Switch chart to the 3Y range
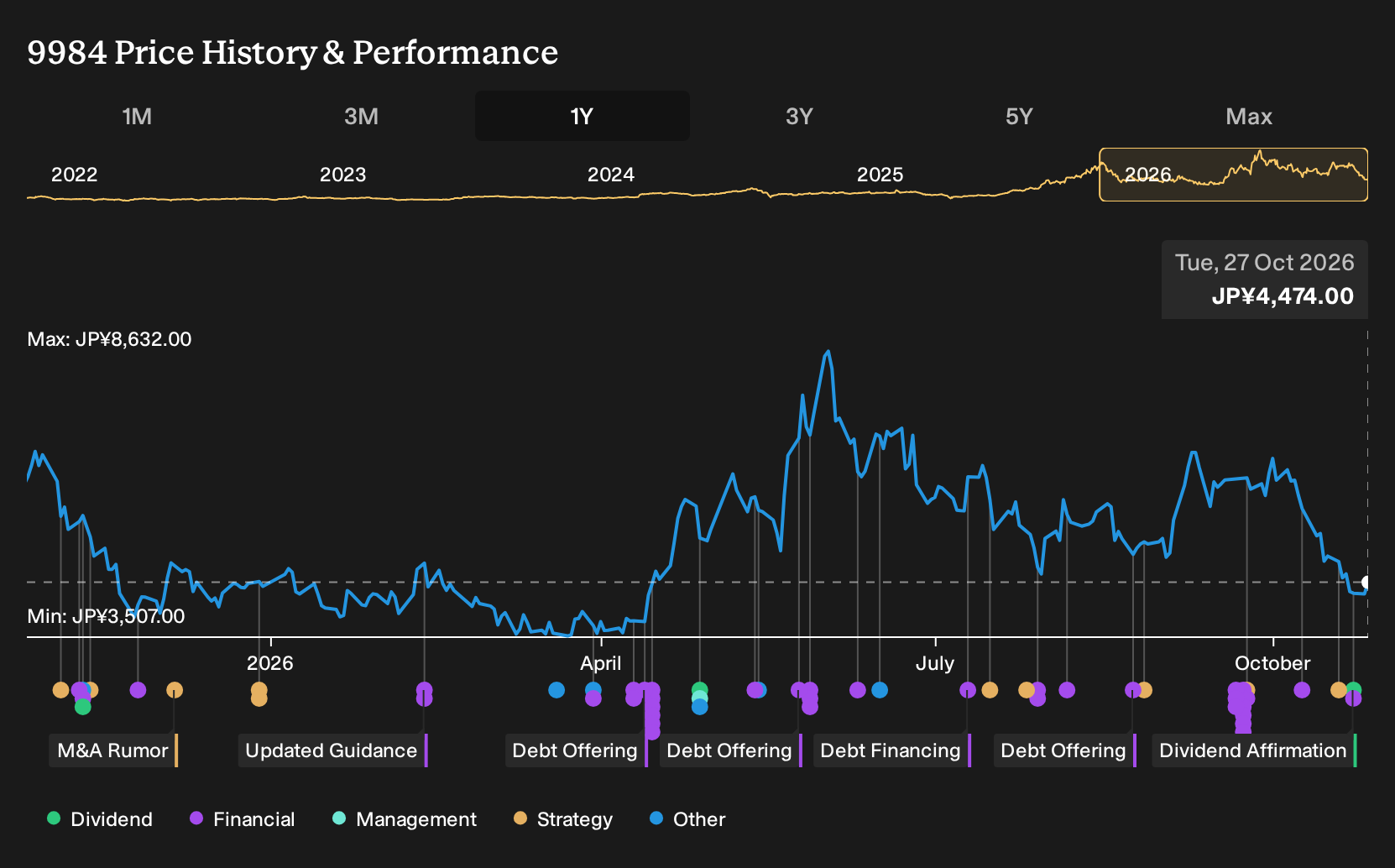The height and width of the screenshot is (868, 1395). coord(799,116)
